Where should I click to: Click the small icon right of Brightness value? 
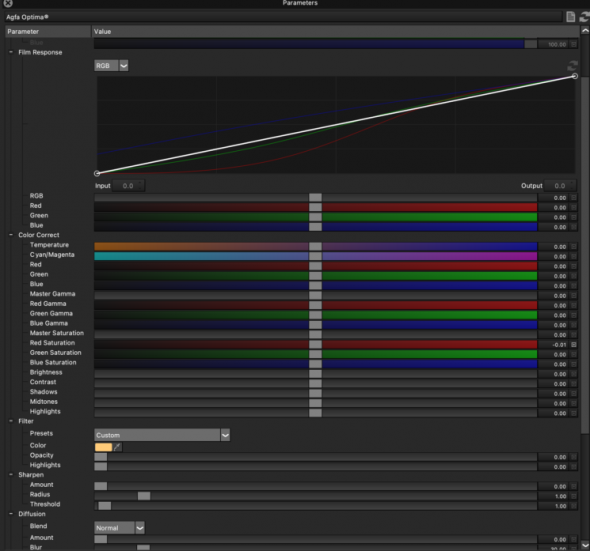coord(573,374)
